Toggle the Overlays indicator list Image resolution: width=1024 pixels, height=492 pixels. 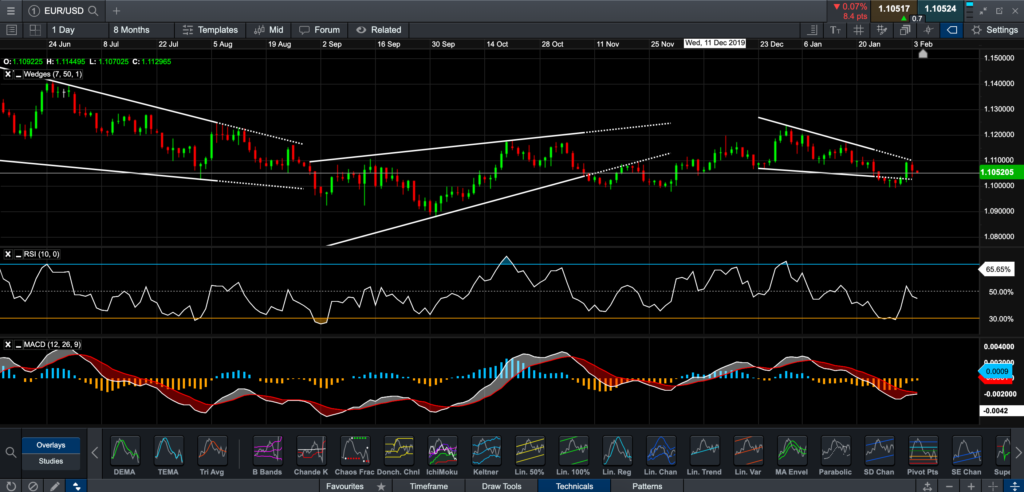(x=51, y=445)
